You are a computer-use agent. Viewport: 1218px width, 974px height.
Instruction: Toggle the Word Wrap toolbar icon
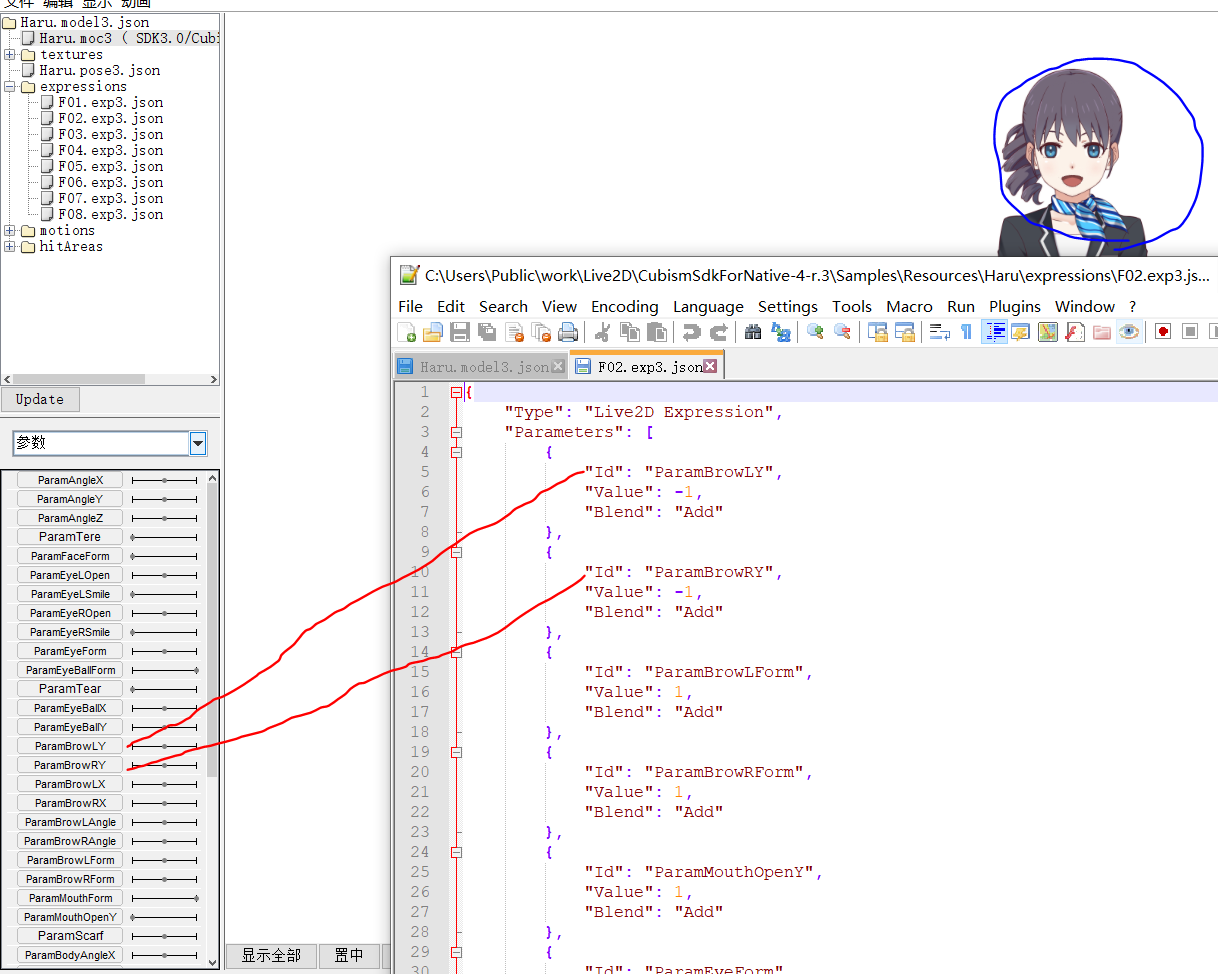click(x=939, y=332)
